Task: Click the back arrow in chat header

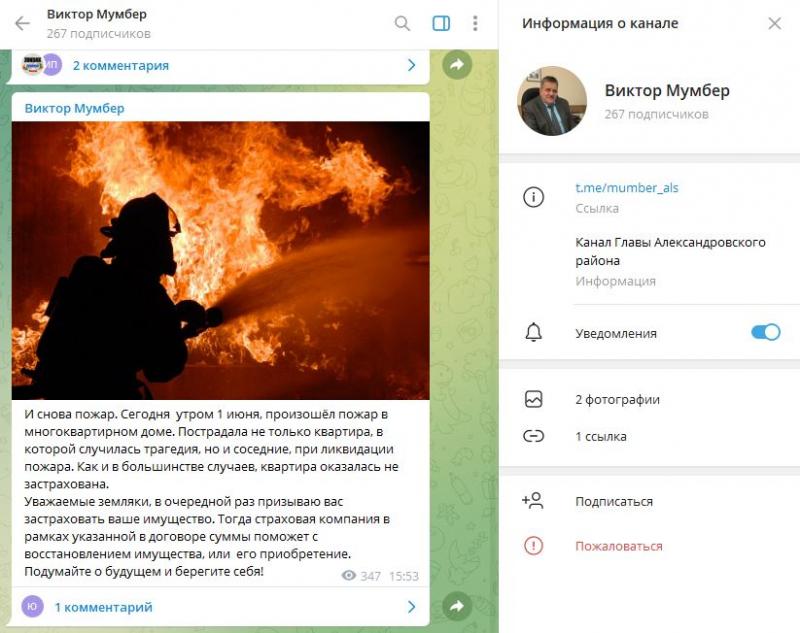Action: tap(22, 23)
